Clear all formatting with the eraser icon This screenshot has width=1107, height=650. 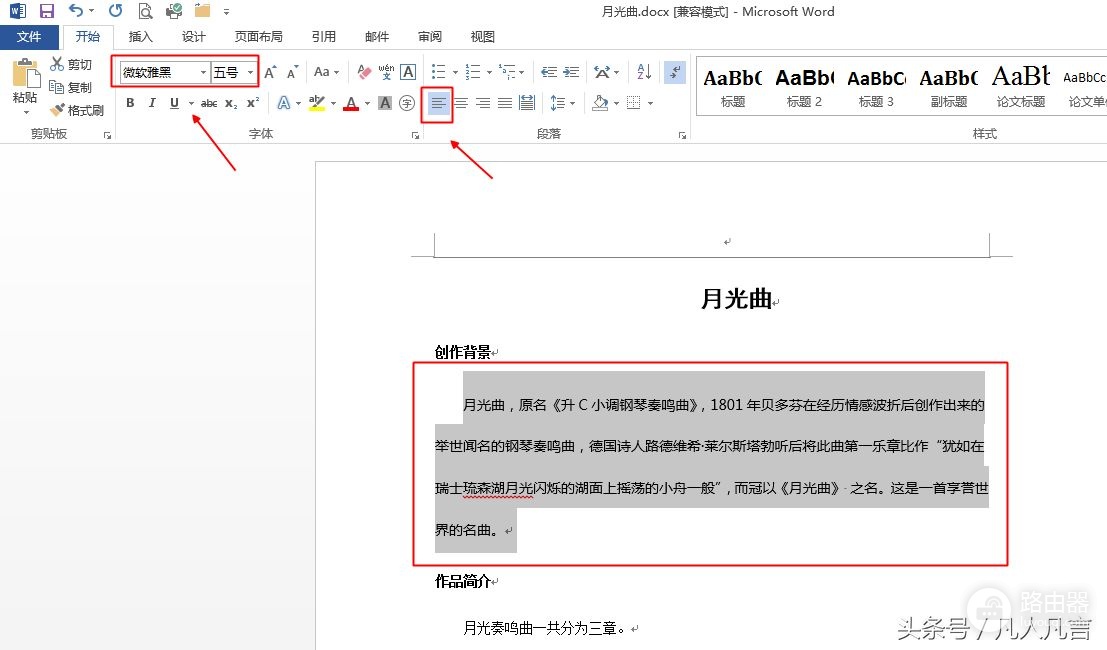[364, 72]
